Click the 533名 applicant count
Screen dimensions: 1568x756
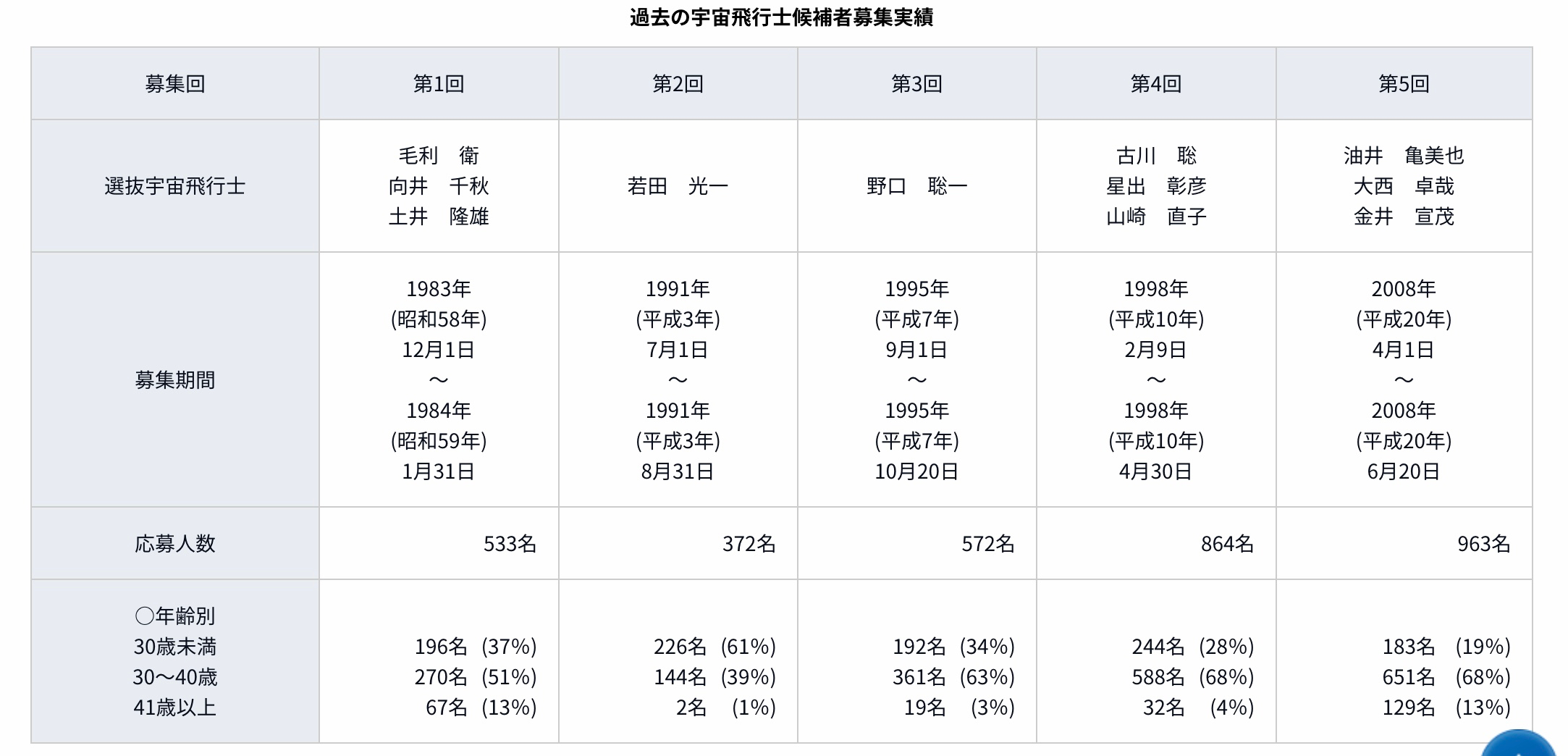[x=510, y=544]
